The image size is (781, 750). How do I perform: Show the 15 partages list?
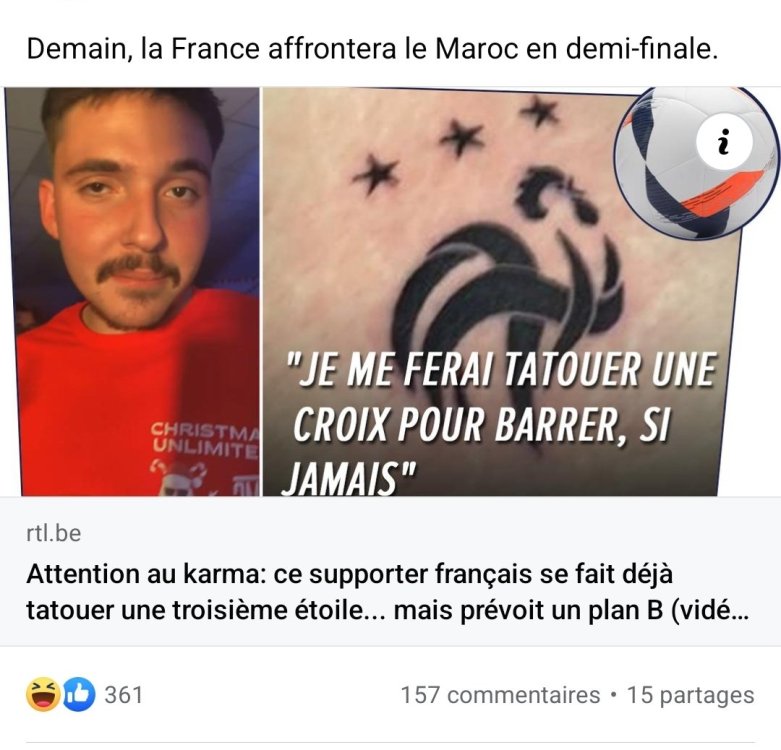(690, 695)
